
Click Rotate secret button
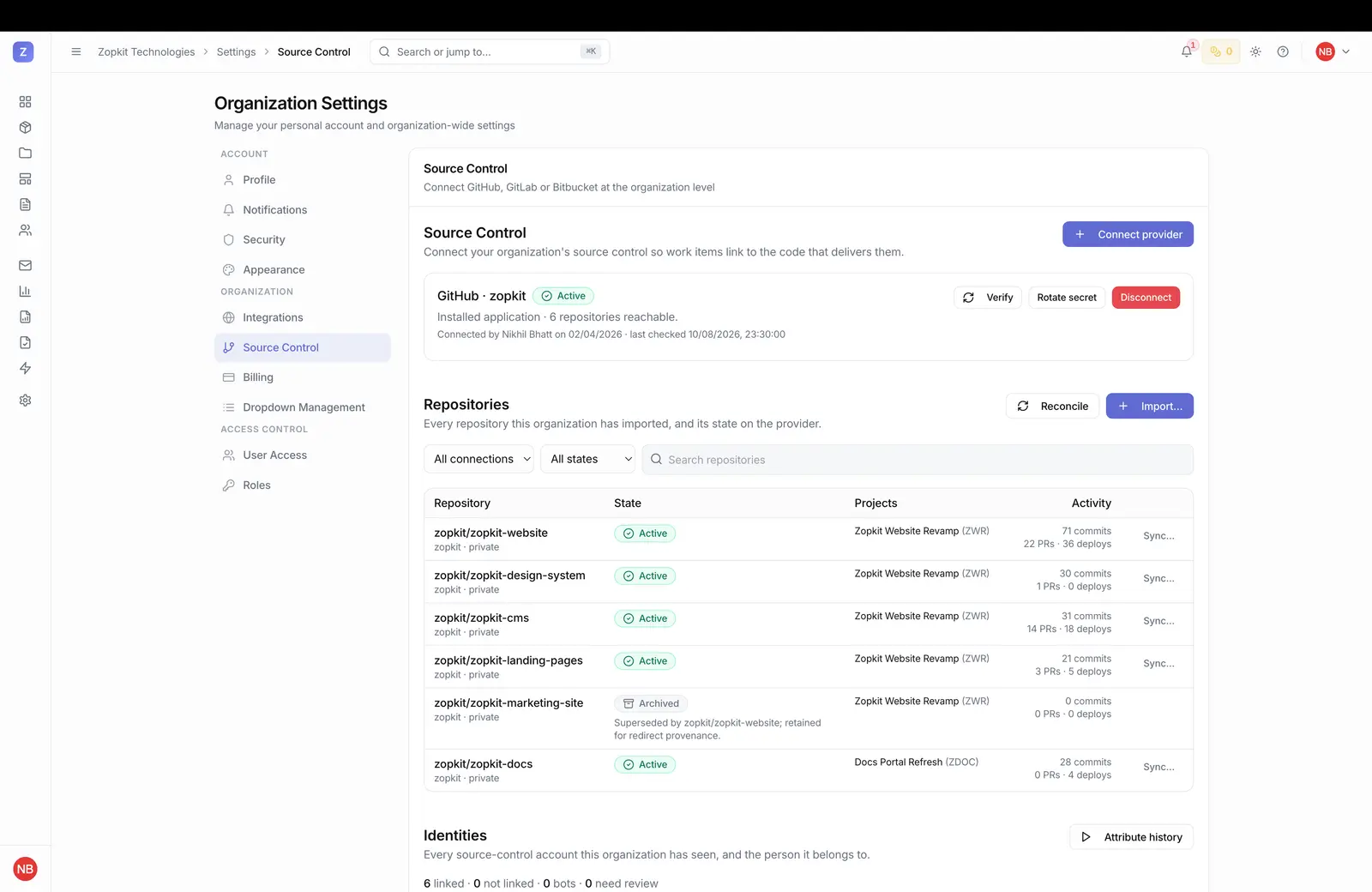pyautogui.click(x=1067, y=298)
